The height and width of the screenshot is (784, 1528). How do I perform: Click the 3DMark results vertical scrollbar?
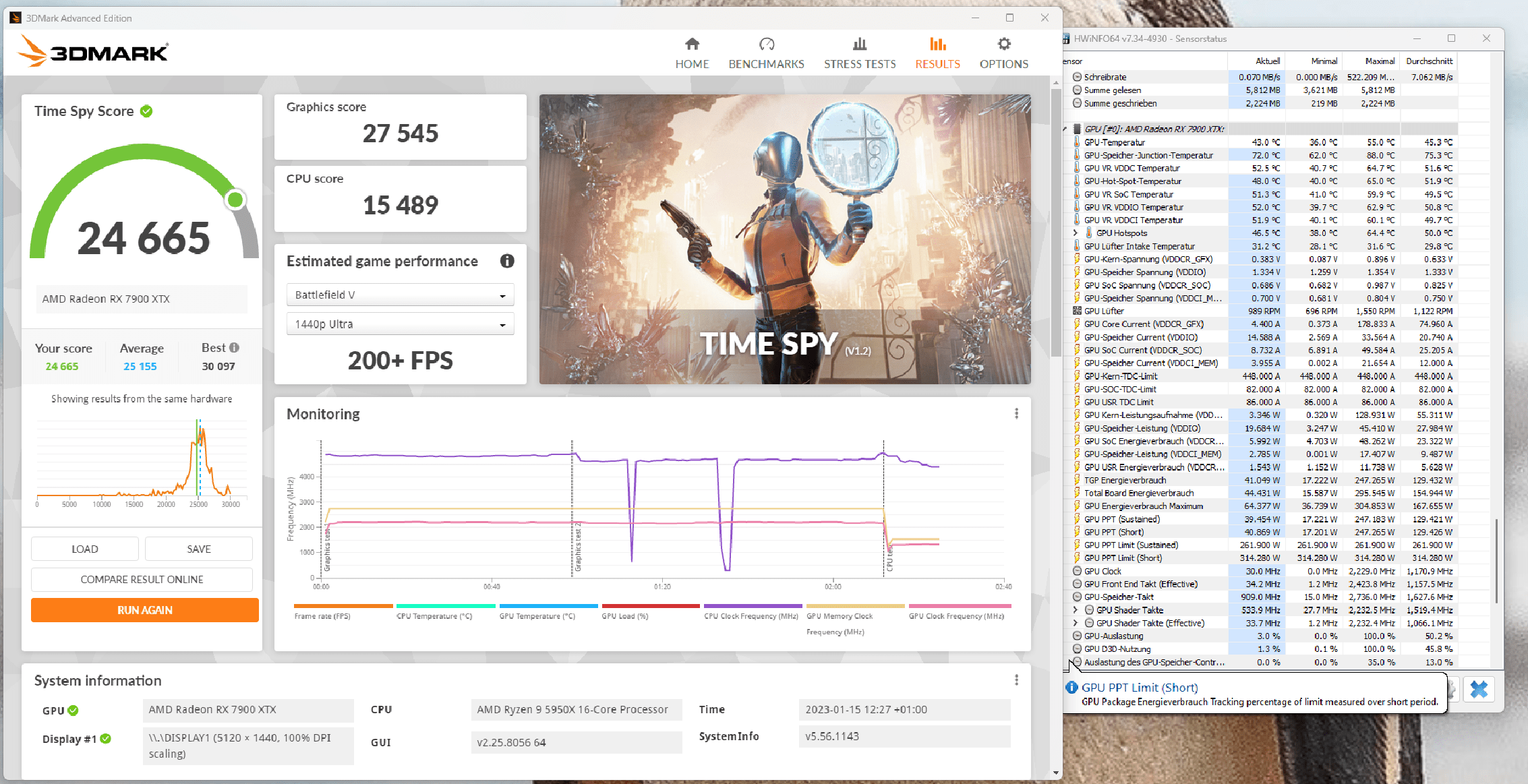pyautogui.click(x=1056, y=222)
